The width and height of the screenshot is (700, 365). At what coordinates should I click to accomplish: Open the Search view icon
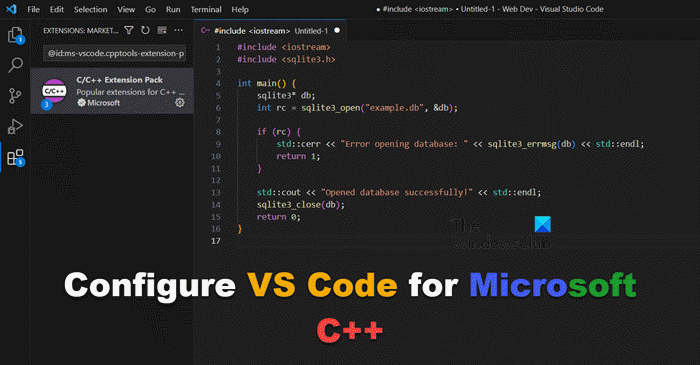click(x=16, y=65)
